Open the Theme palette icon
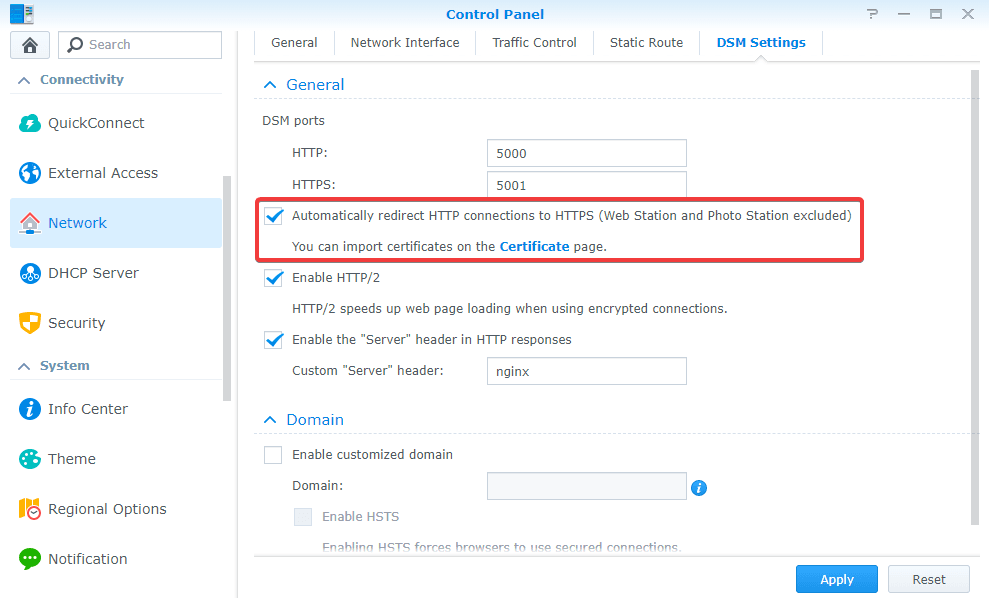The width and height of the screenshot is (989, 598). pos(30,459)
